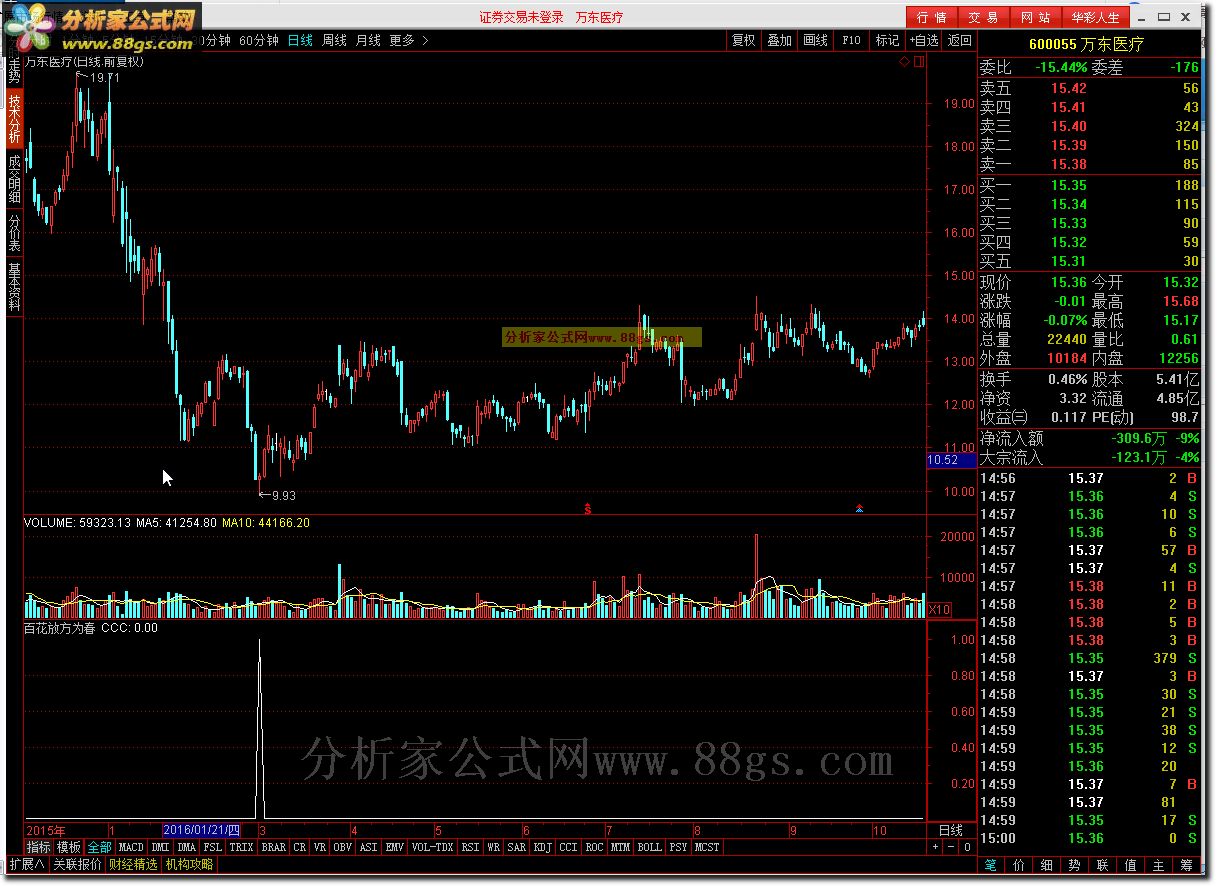Apply the FSL indicator
The width and height of the screenshot is (1217, 886).
click(x=212, y=847)
